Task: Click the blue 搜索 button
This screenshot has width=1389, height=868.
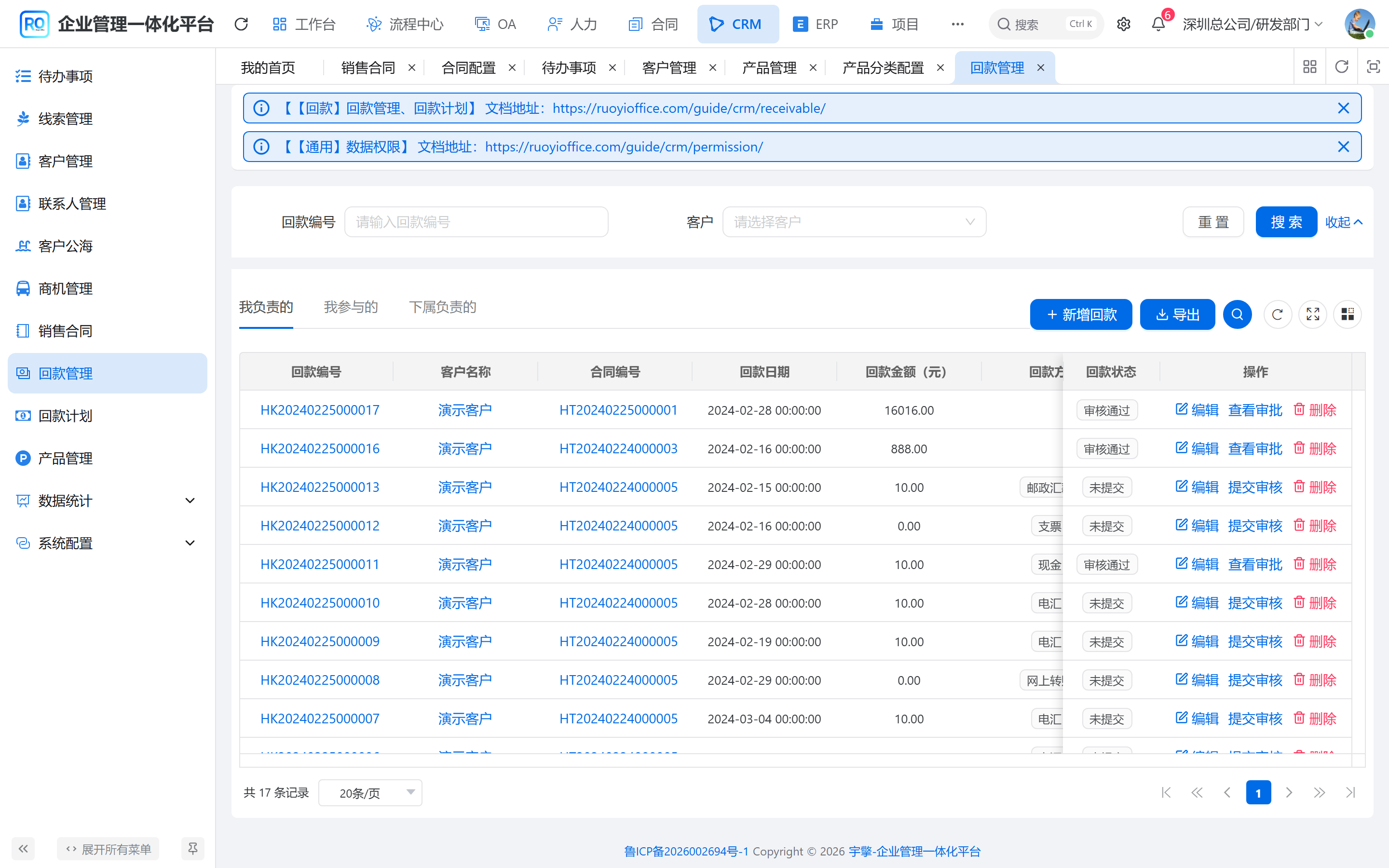Action: click(1286, 222)
